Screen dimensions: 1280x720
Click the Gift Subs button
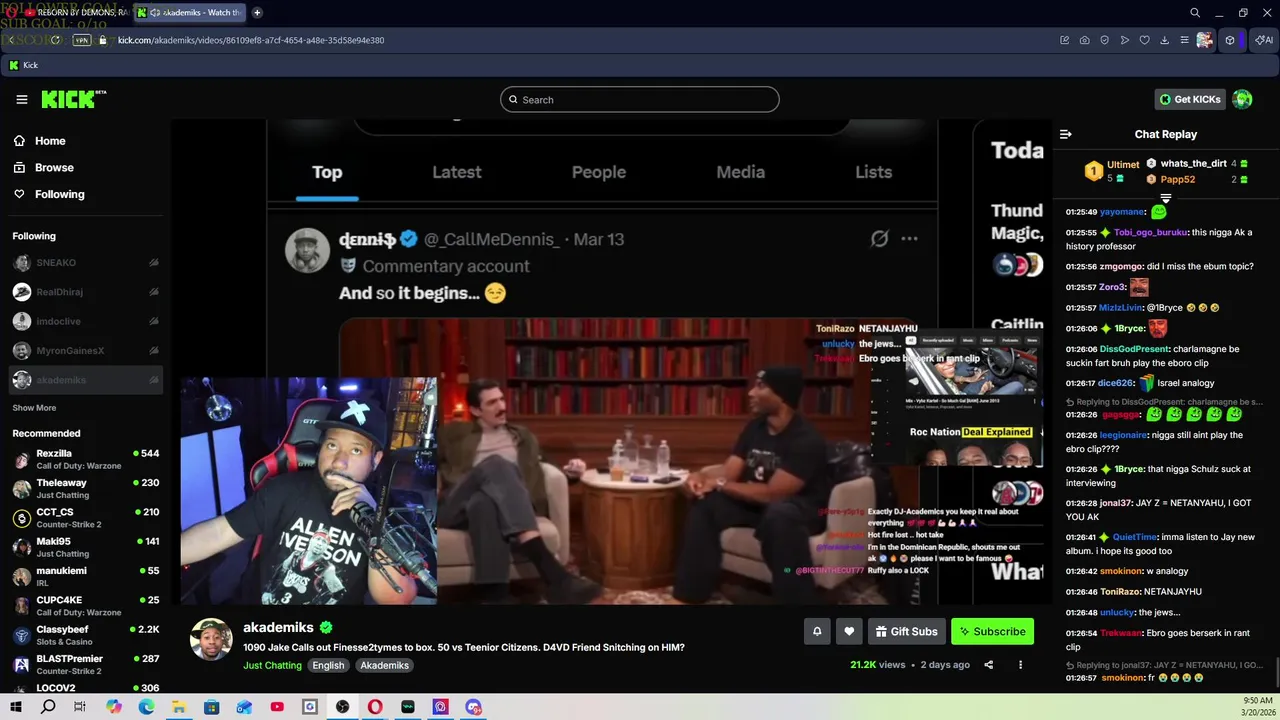[x=906, y=631]
